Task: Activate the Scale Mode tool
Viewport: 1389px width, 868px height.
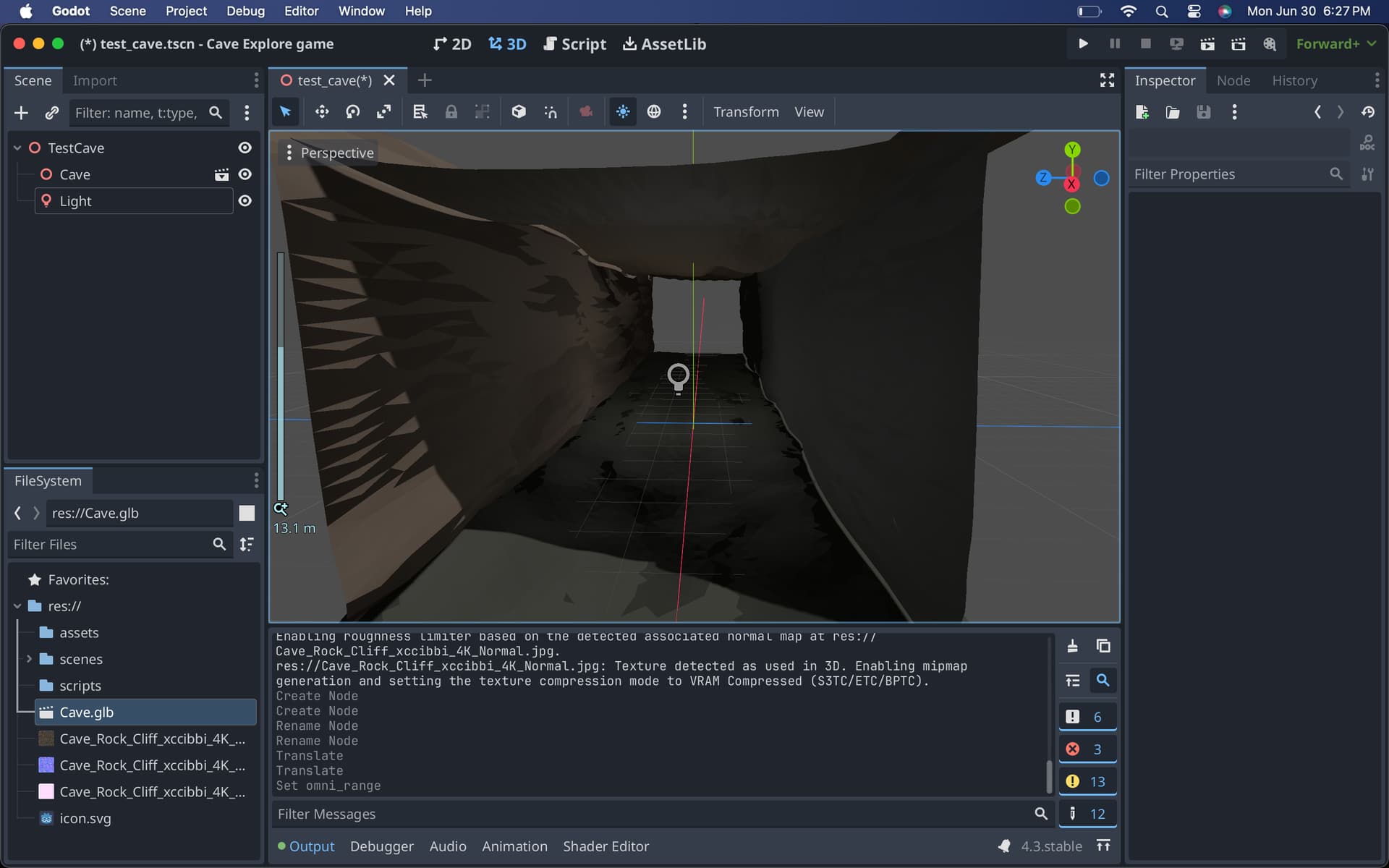Action: 383,111
